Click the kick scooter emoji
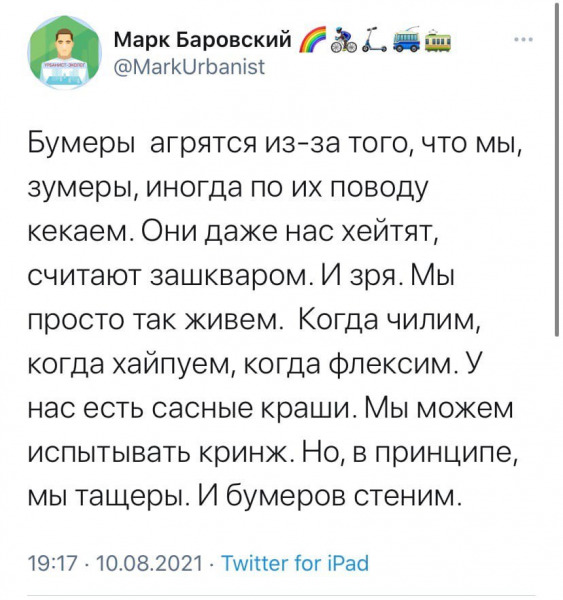The width and height of the screenshot is (563, 600). (374, 40)
